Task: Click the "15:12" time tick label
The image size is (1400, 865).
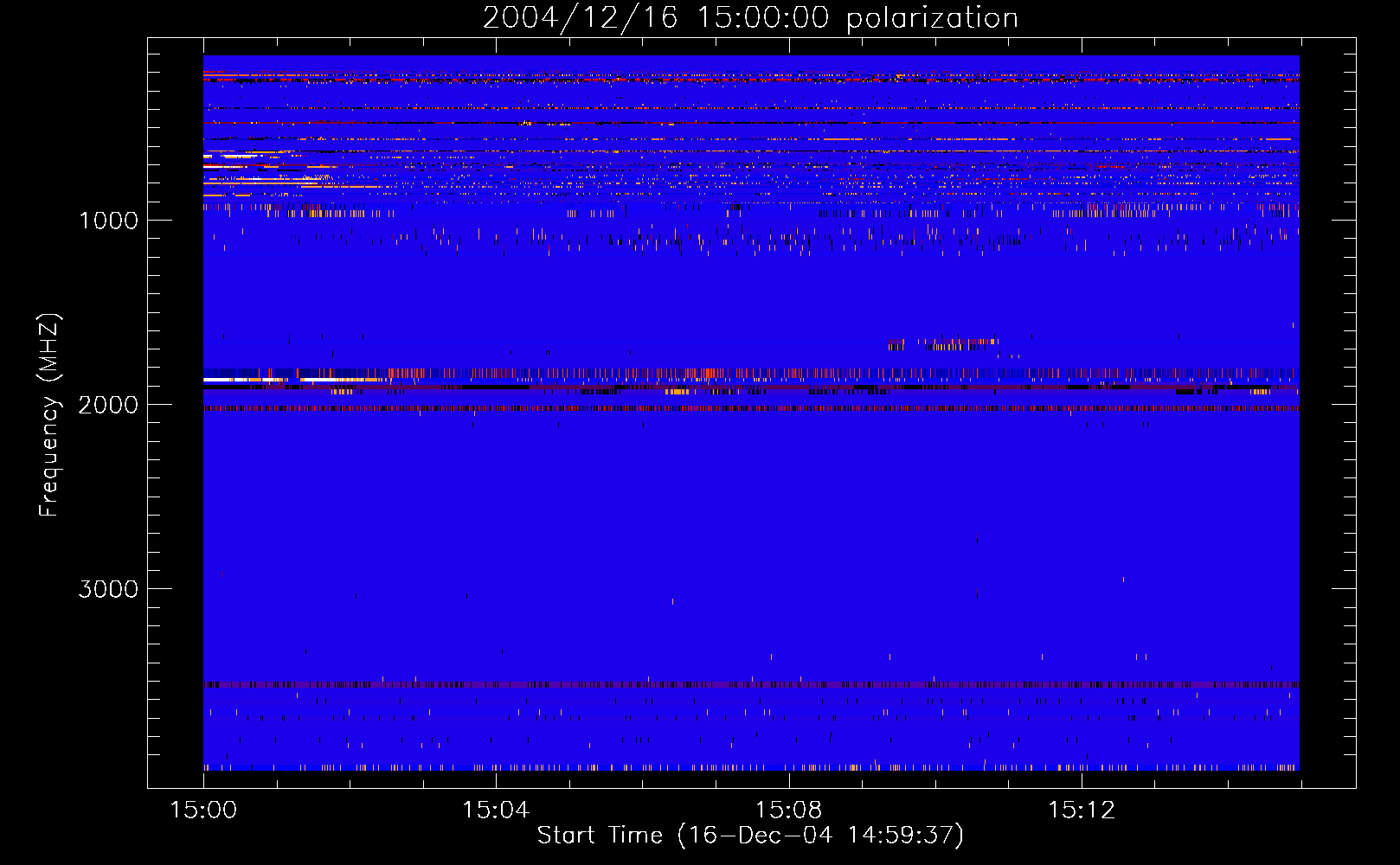Action: point(1082,811)
